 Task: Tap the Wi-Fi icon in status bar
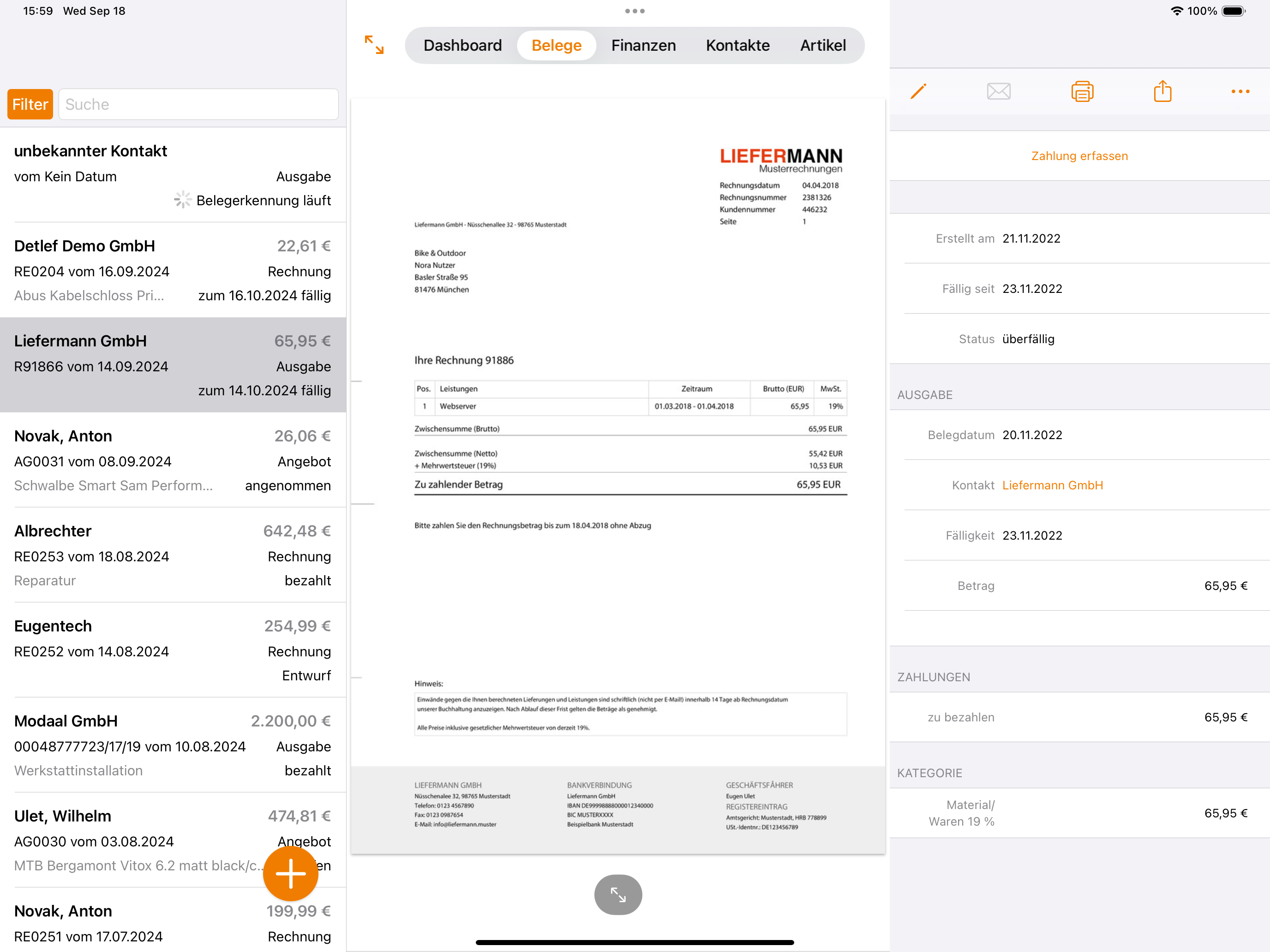point(1176,11)
